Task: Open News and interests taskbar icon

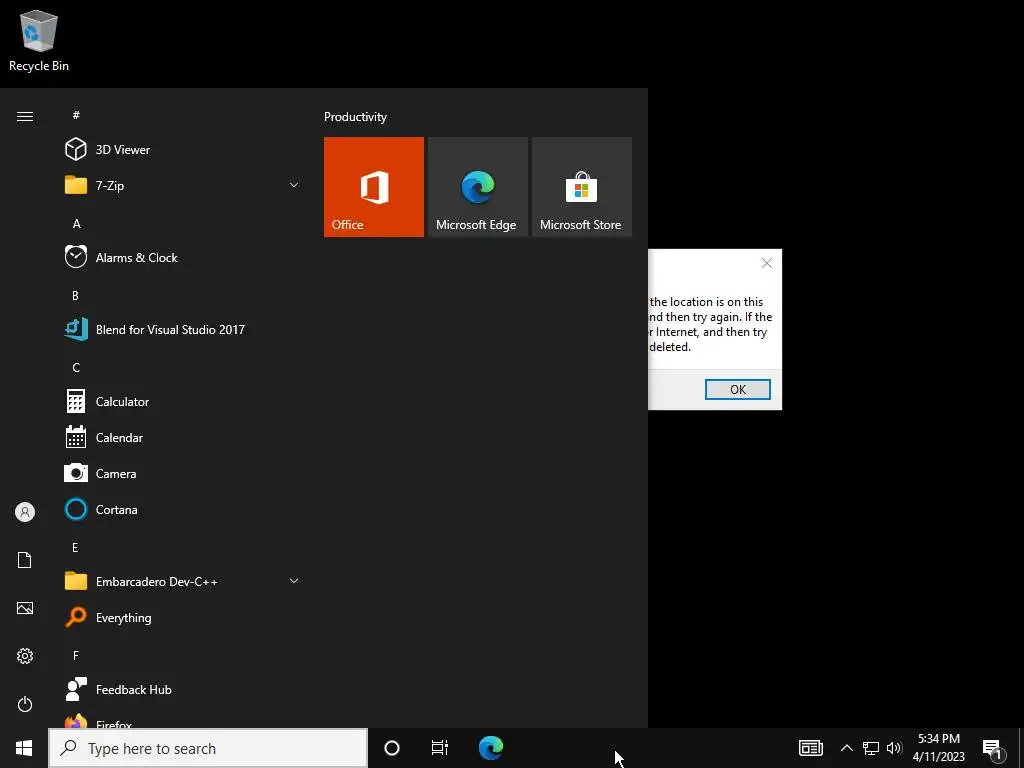Action: [x=810, y=748]
